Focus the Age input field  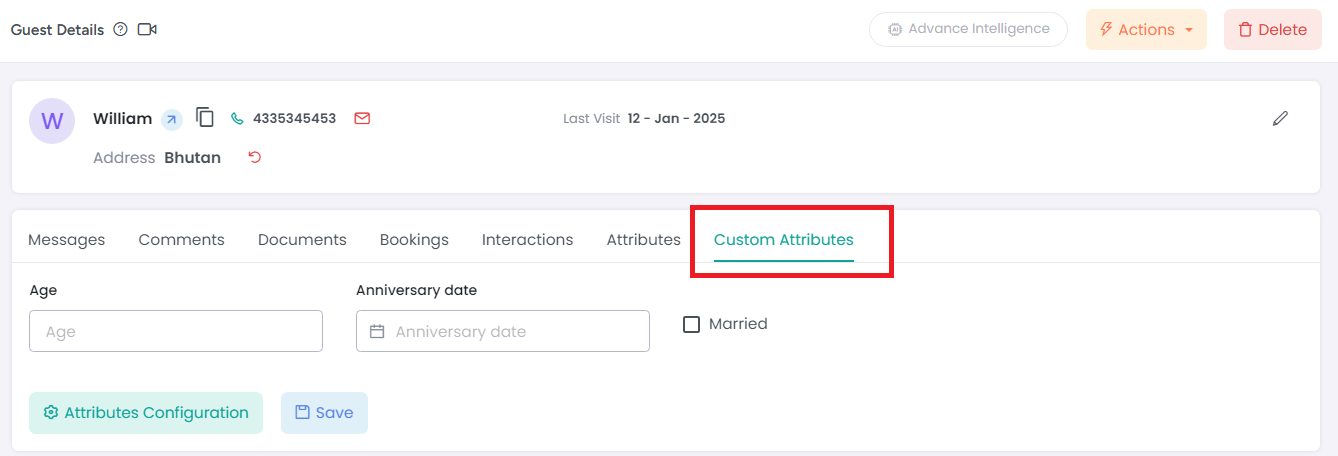[176, 331]
